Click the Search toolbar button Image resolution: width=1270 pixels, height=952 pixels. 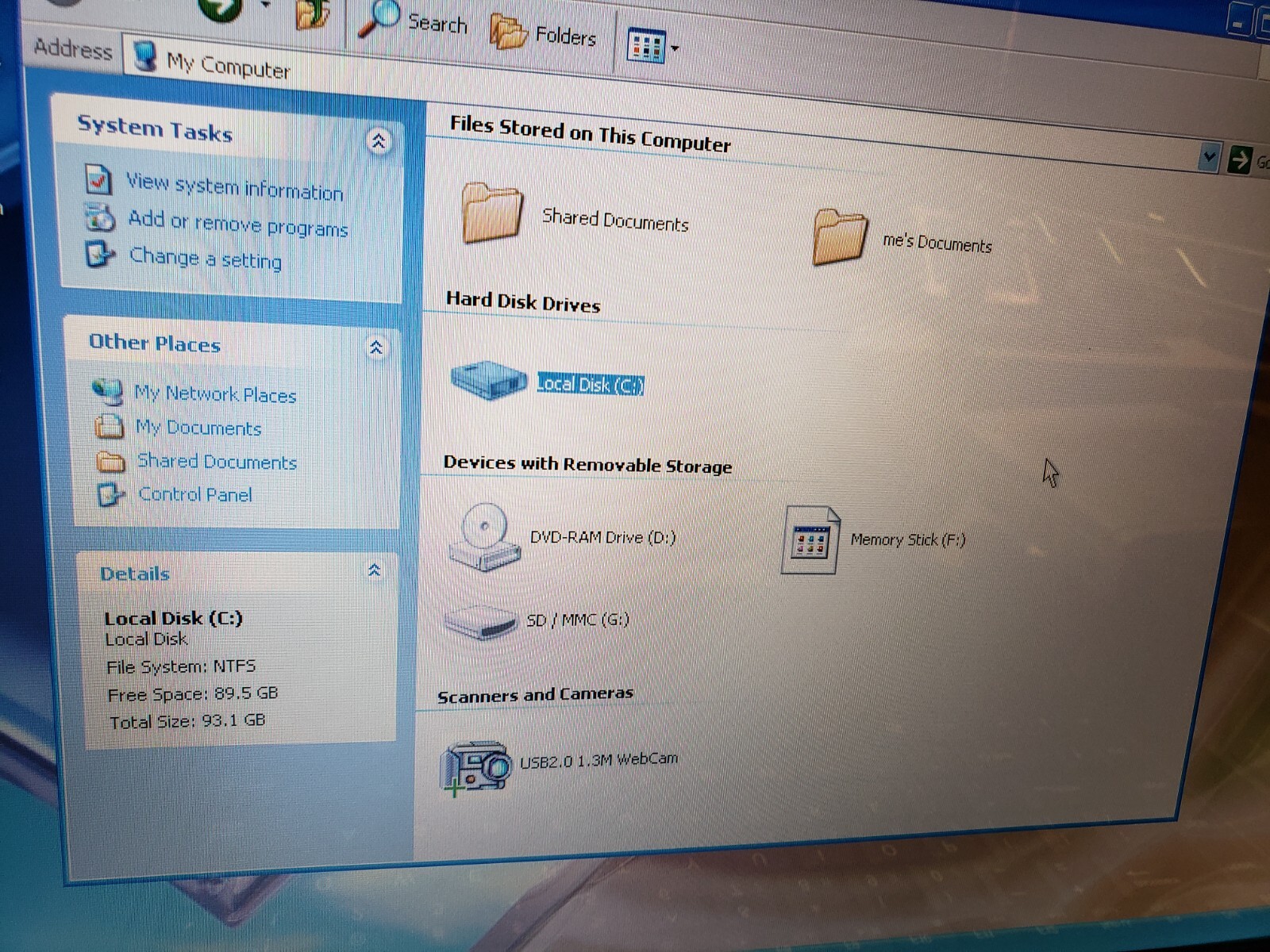(x=413, y=21)
